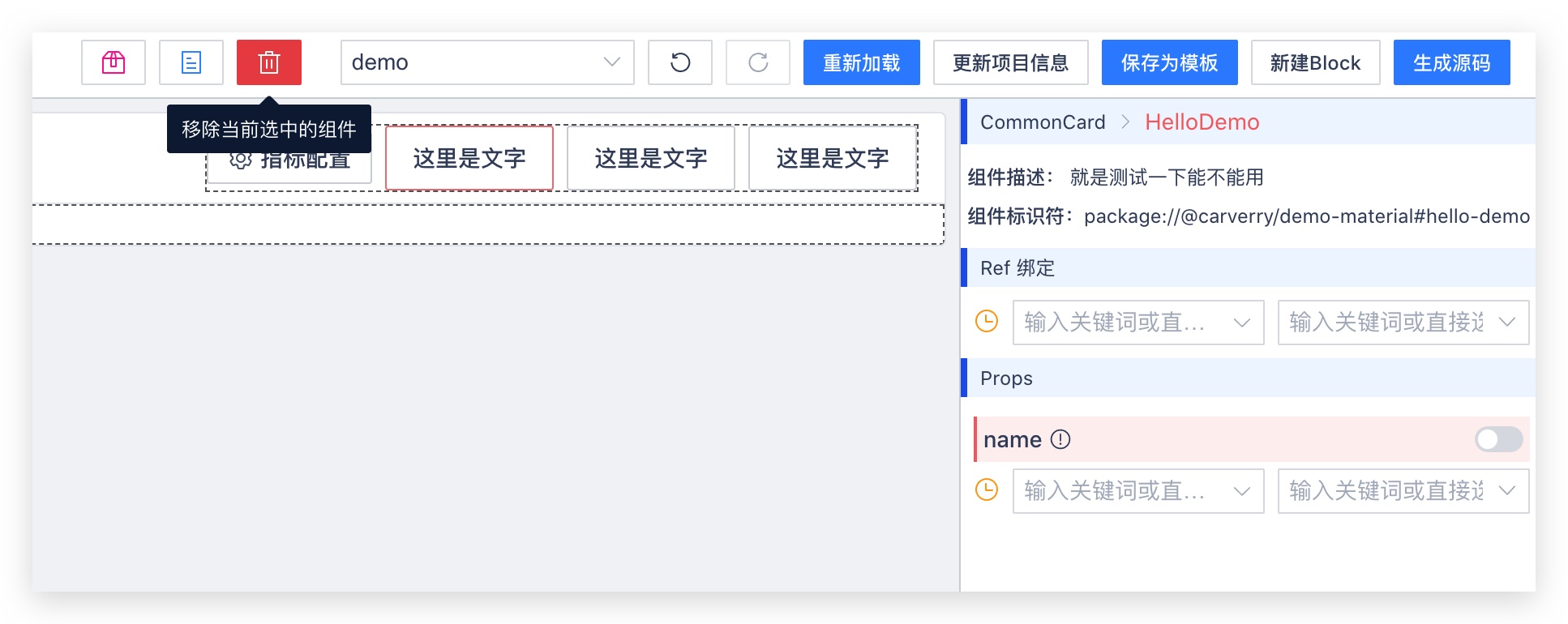Select the last 这里是文字 component
This screenshot has width=1568, height=624.
[x=833, y=158]
